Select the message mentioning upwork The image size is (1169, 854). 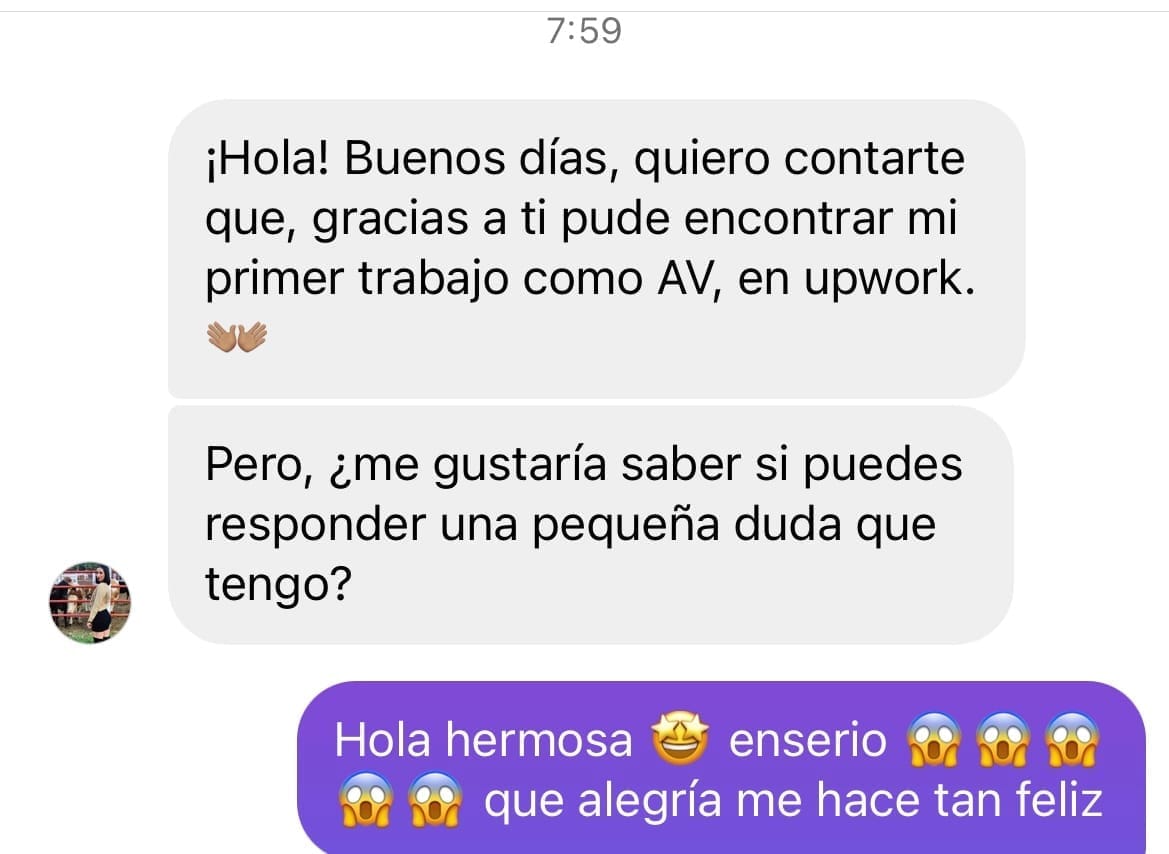tap(596, 248)
